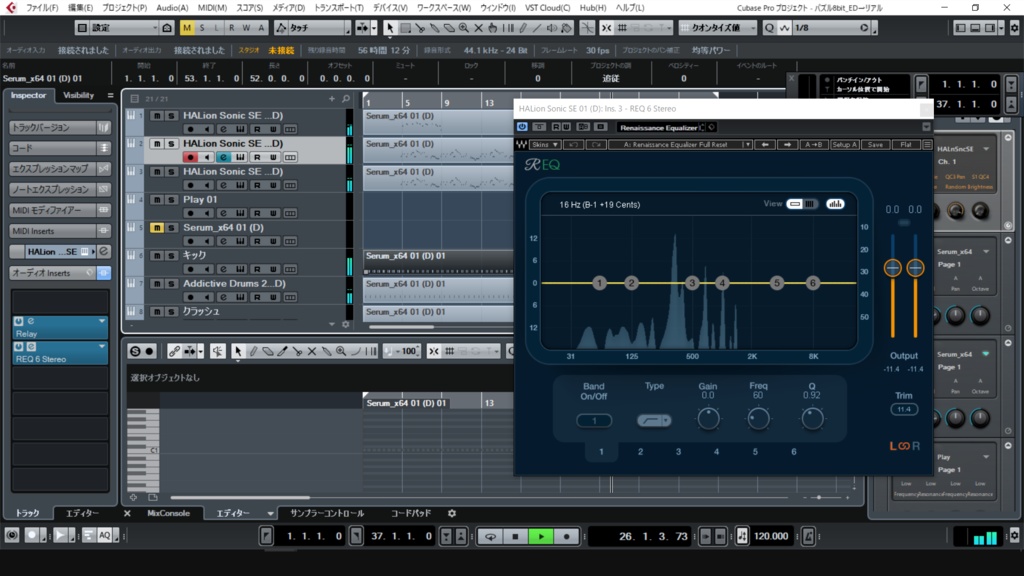Open the トラックバージョン inspector section

(x=59, y=127)
